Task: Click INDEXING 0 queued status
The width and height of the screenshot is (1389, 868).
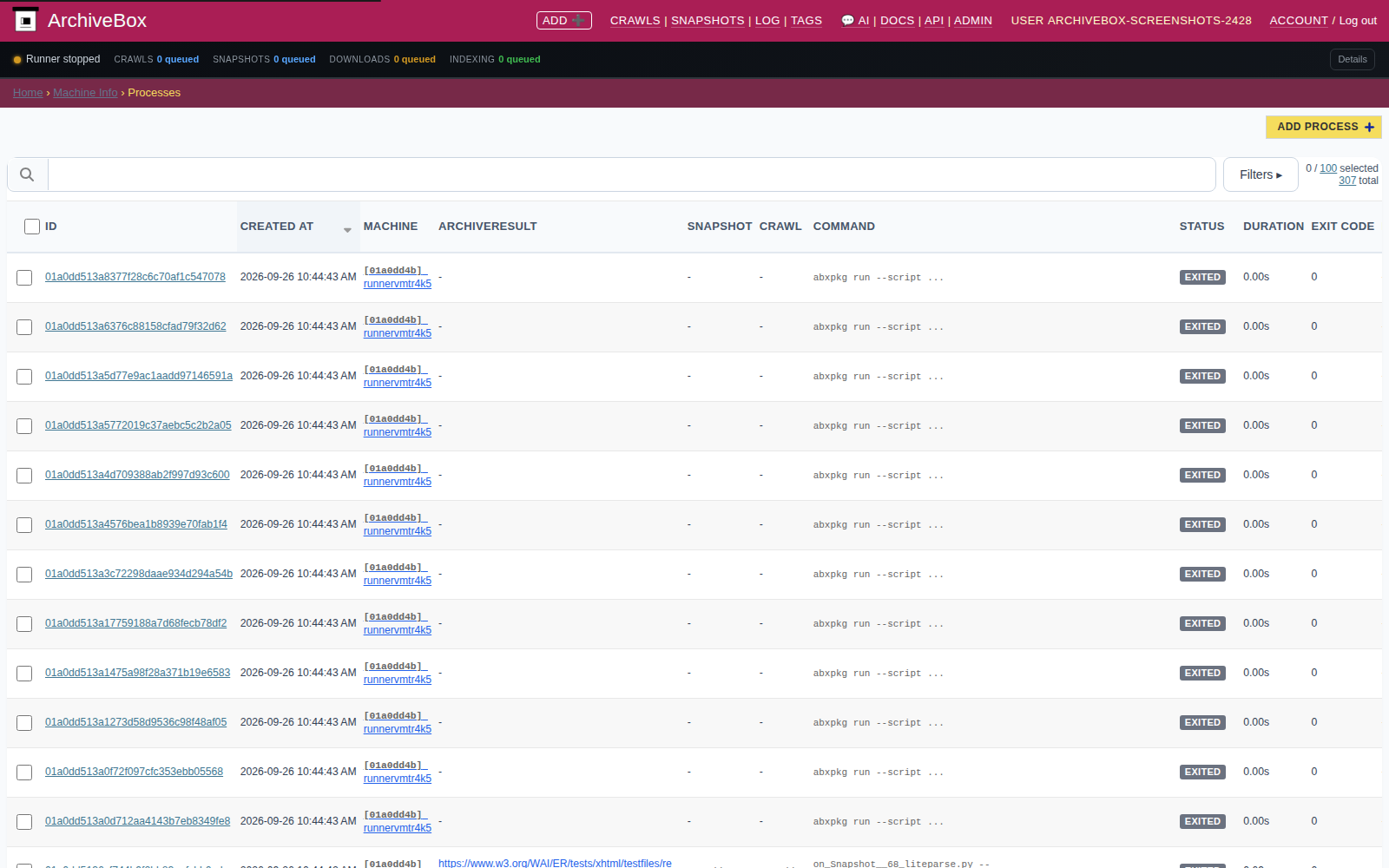Action: point(495,60)
